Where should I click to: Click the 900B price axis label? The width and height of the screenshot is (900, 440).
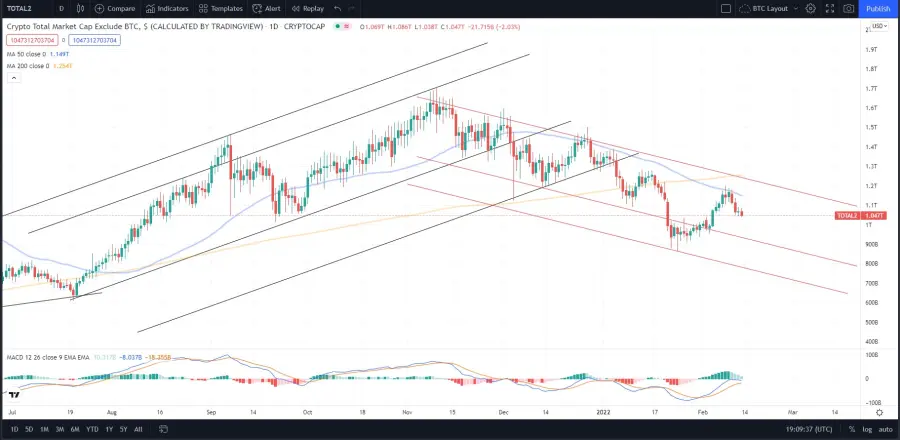coord(872,244)
